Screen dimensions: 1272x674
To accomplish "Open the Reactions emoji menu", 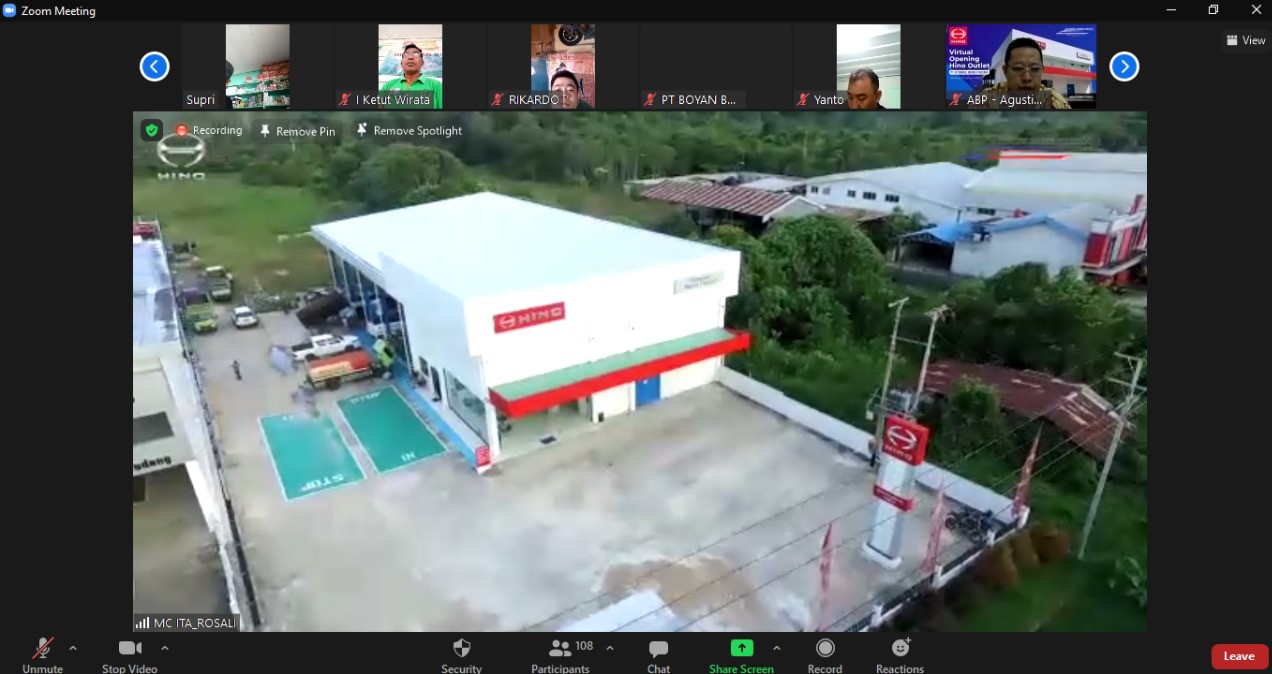I will point(900,654).
